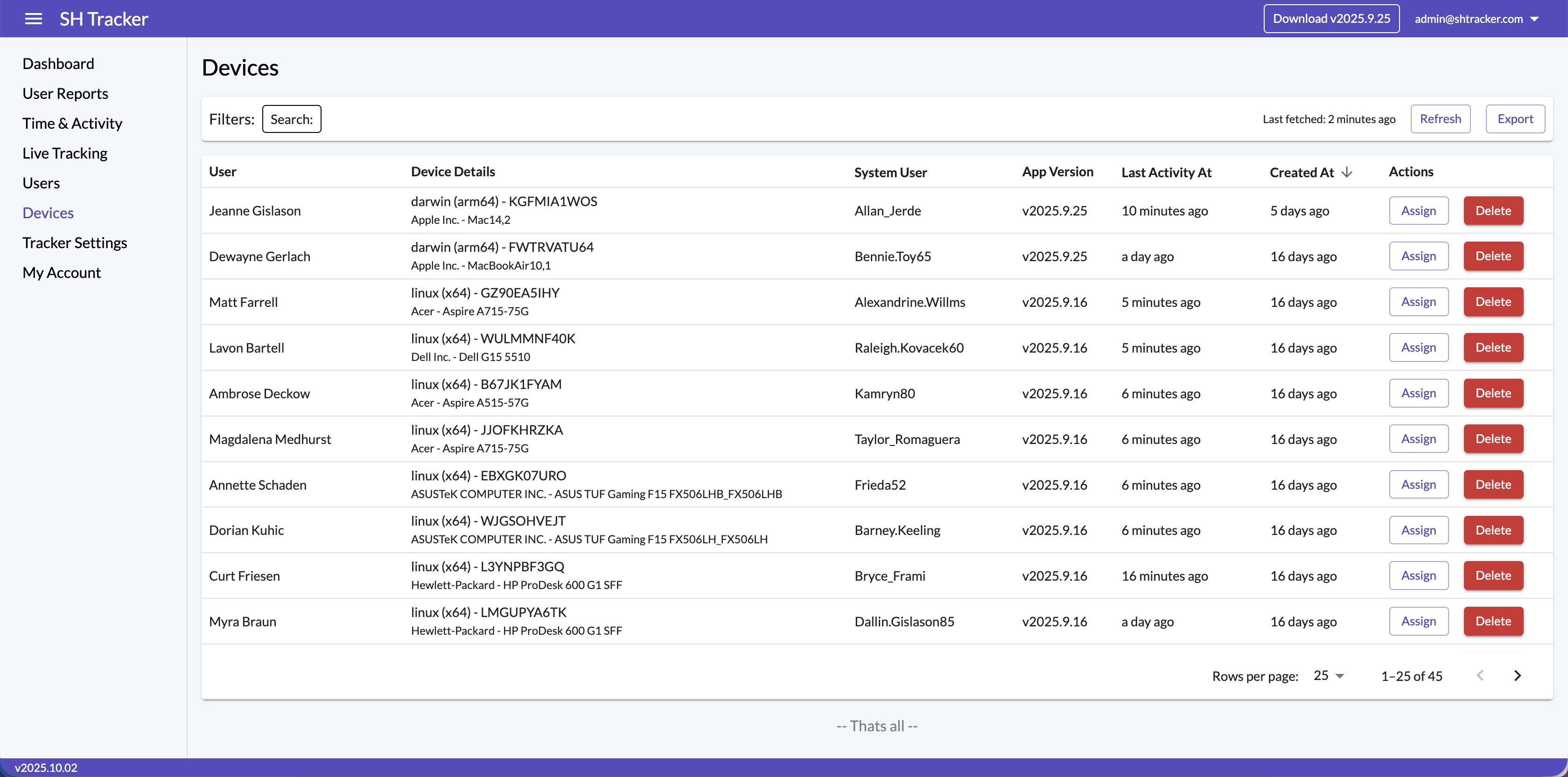The width and height of the screenshot is (1568, 777).
Task: Export the devices list
Action: [1514, 118]
